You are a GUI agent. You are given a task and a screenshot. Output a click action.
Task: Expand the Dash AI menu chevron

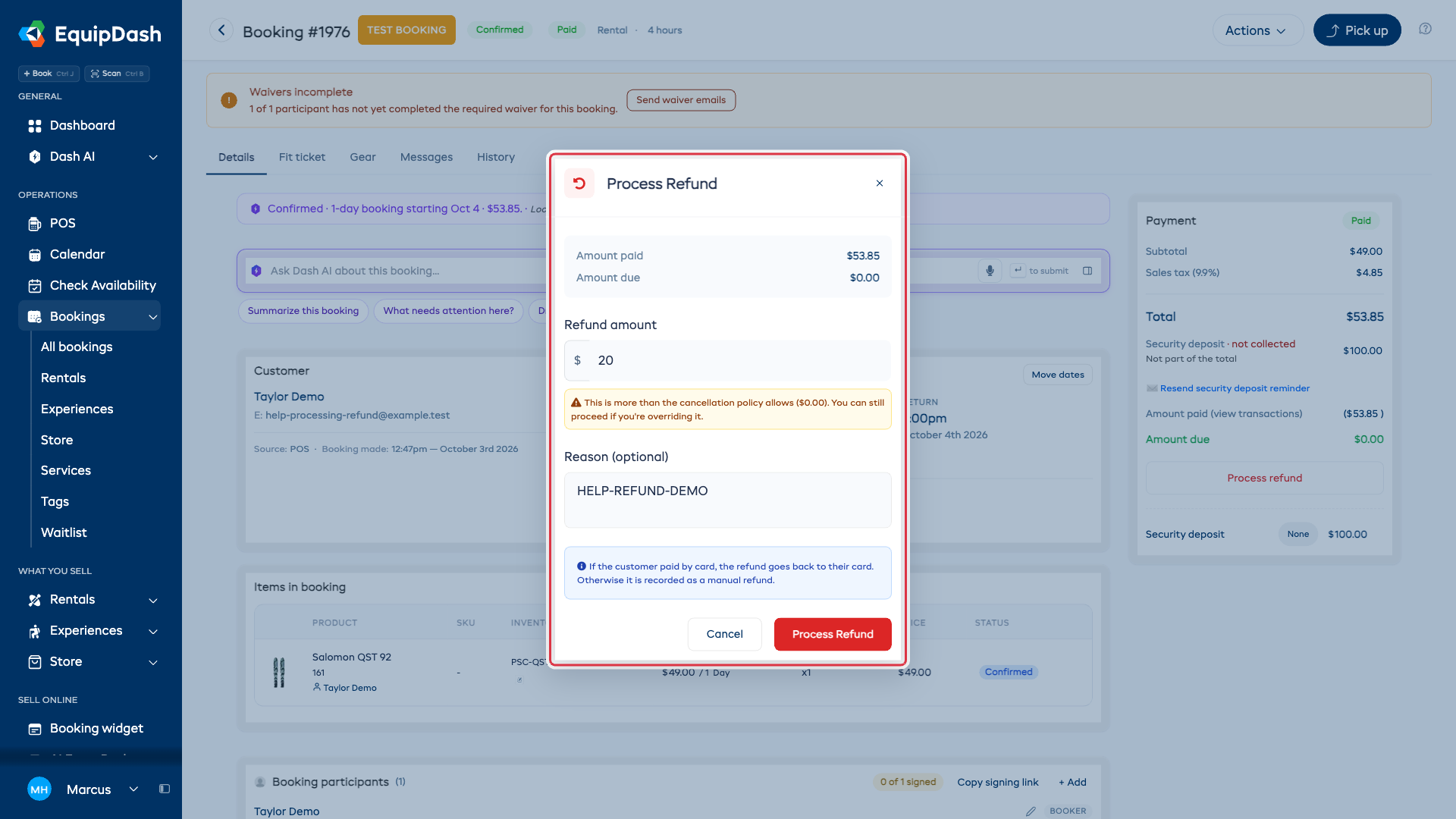click(x=153, y=157)
